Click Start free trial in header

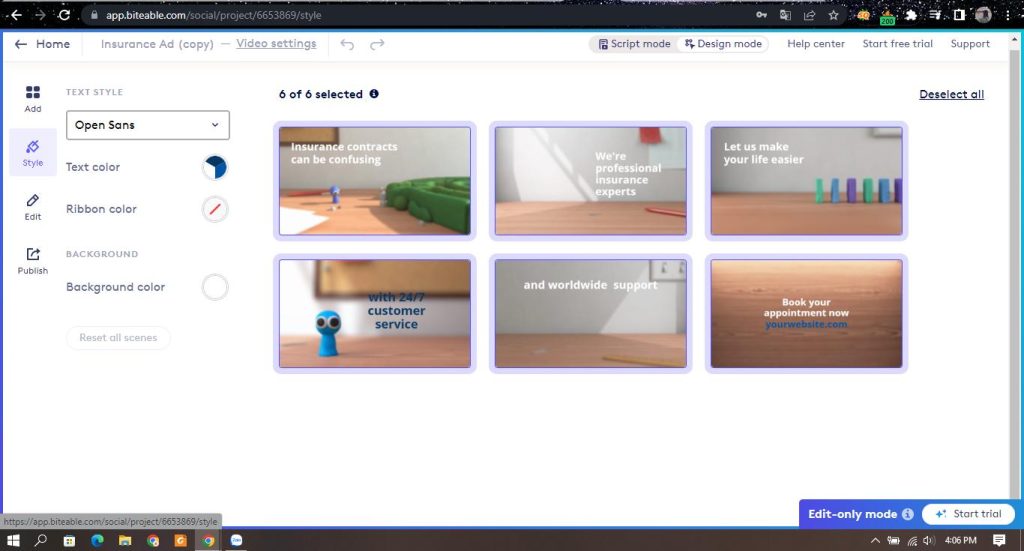coord(897,44)
